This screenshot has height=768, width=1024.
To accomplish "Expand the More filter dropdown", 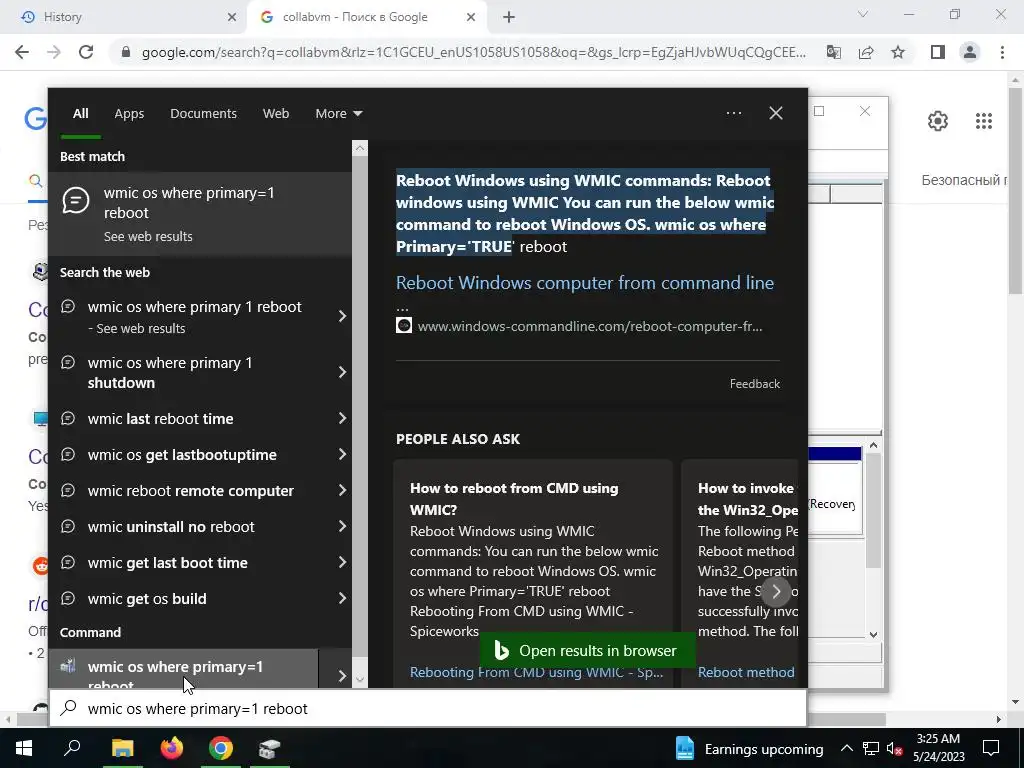I will (338, 114).
